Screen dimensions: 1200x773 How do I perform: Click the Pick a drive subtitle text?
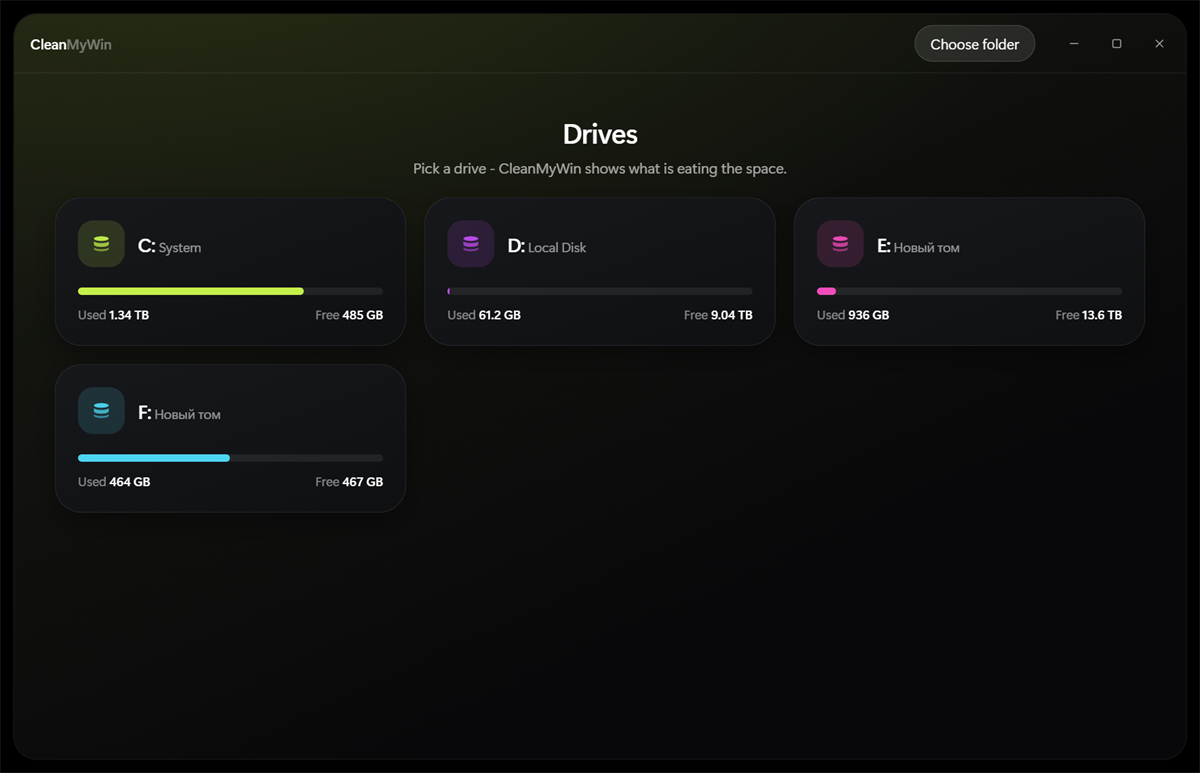[600, 169]
